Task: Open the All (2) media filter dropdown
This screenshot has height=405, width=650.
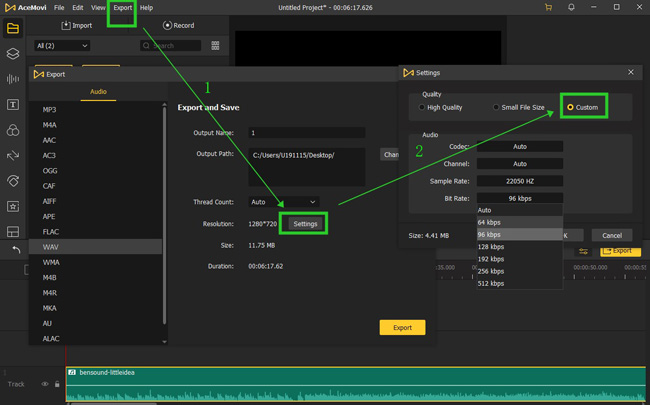Action: 62,46
